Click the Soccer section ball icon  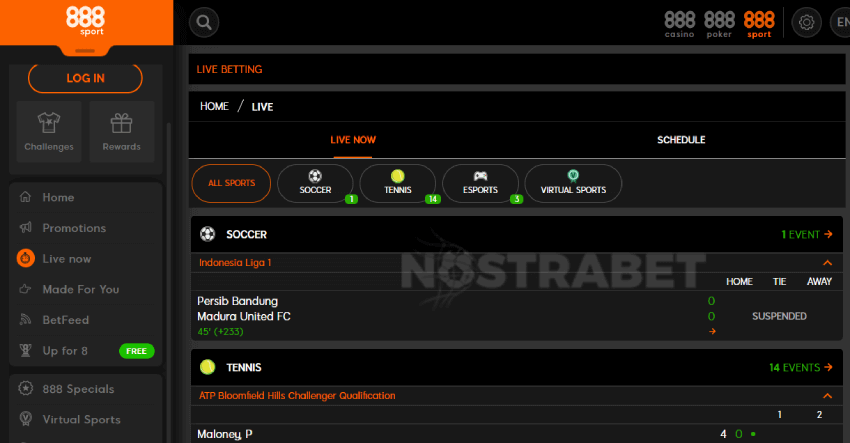(x=208, y=234)
